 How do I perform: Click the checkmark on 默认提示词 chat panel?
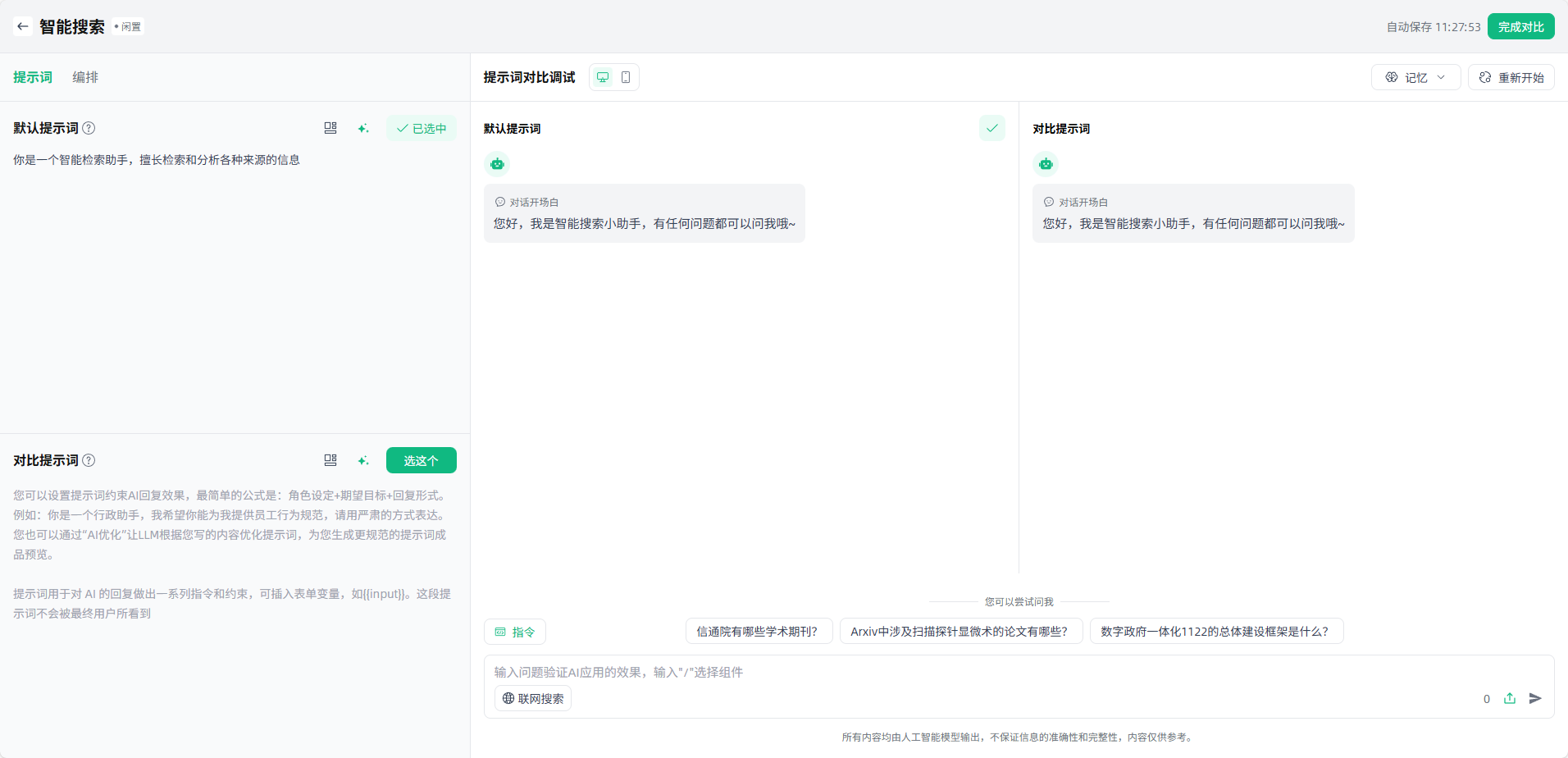click(991, 128)
